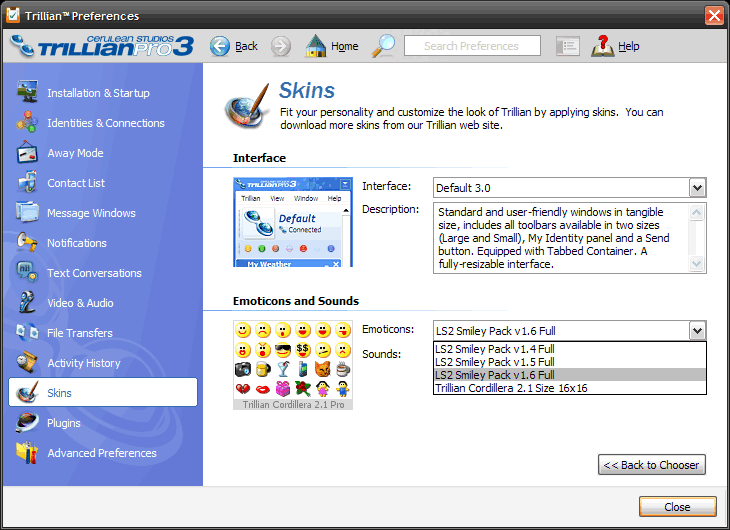730x530 pixels.
Task: Click in Search Preferences field
Action: (472, 46)
